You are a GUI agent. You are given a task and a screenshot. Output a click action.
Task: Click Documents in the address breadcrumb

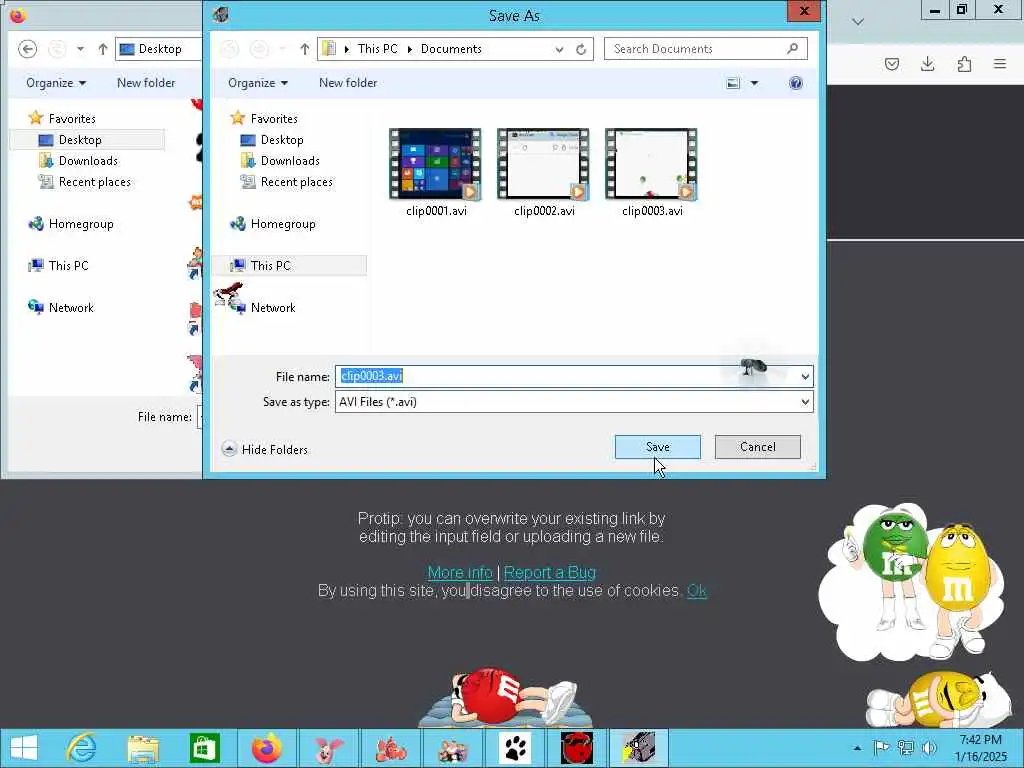451,49
